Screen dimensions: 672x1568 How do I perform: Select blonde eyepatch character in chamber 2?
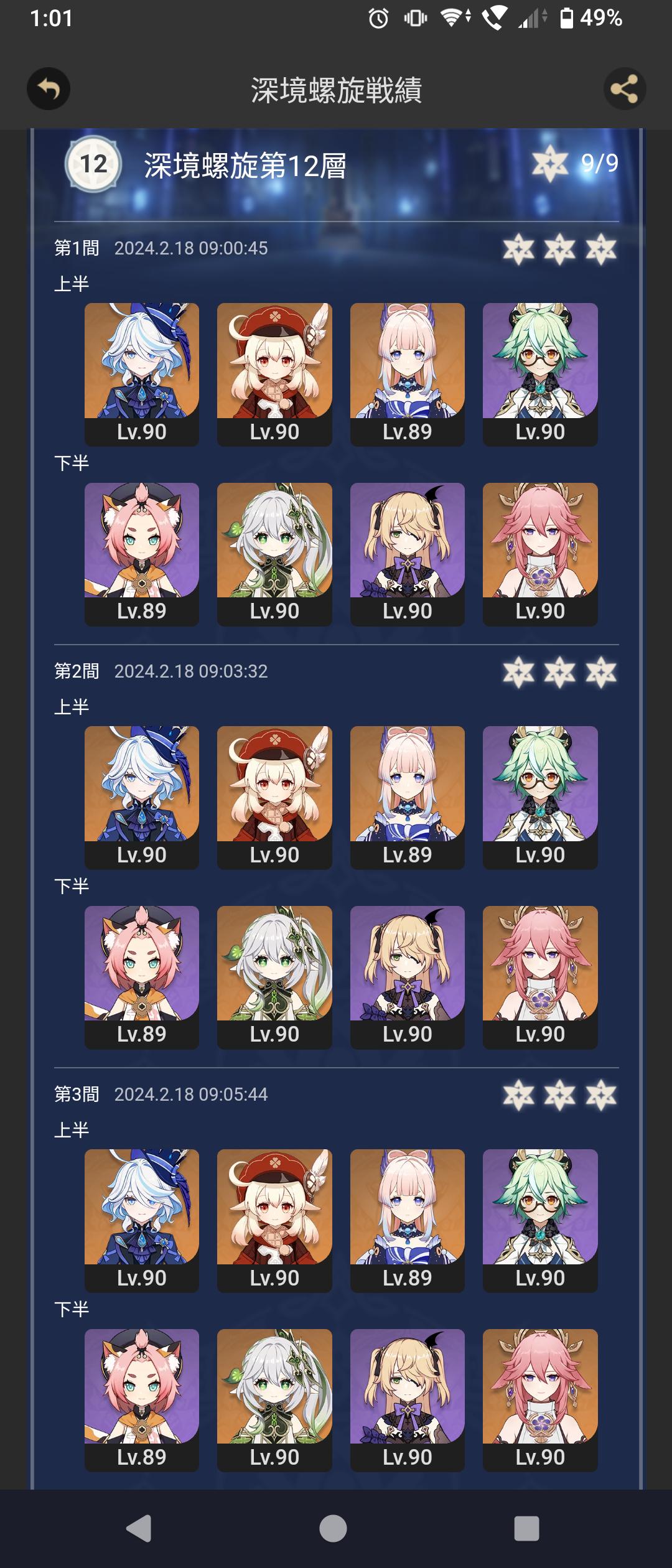pos(408,978)
